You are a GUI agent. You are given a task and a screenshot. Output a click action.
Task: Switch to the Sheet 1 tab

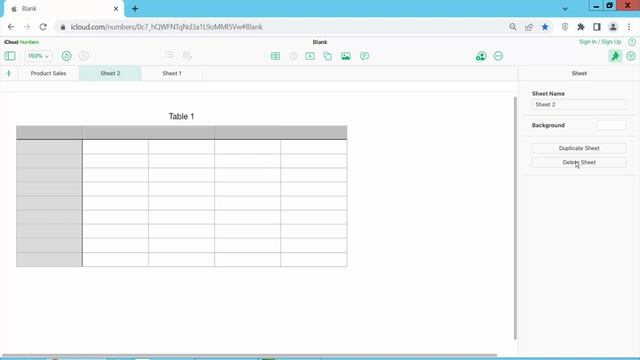point(172,73)
